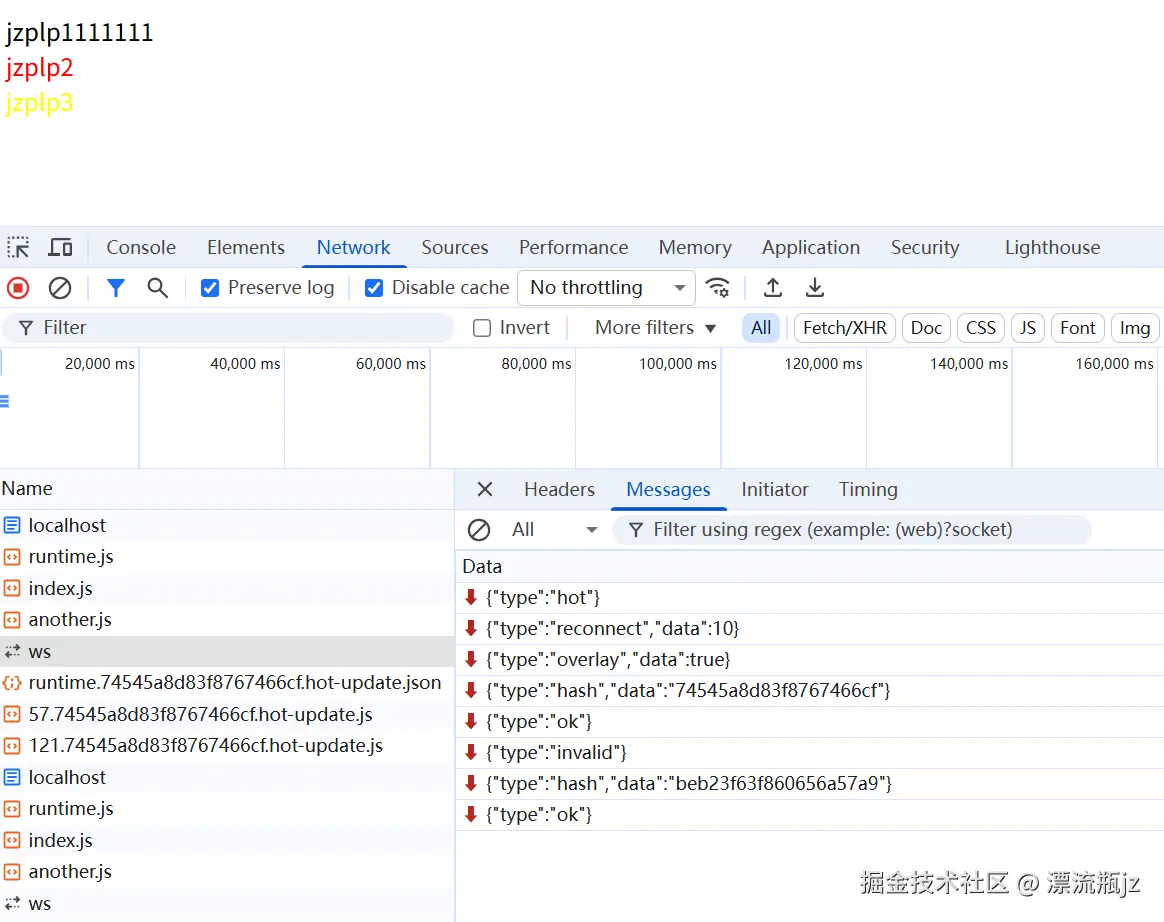Select 57.74545a8d83f8767466cf.hot-update.js request
Screen dimensions: 1164x922
click(x=226, y=715)
